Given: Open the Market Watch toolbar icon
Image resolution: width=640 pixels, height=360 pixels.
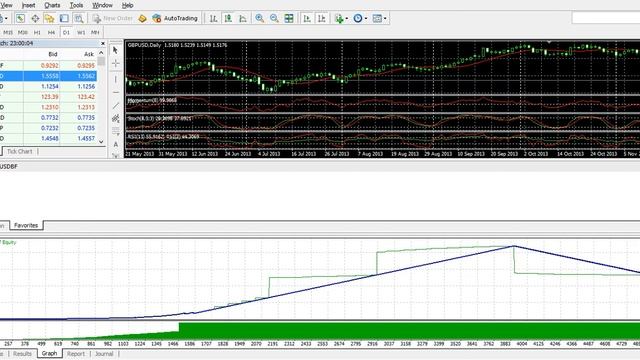Looking at the screenshot, I should click(x=20, y=18).
